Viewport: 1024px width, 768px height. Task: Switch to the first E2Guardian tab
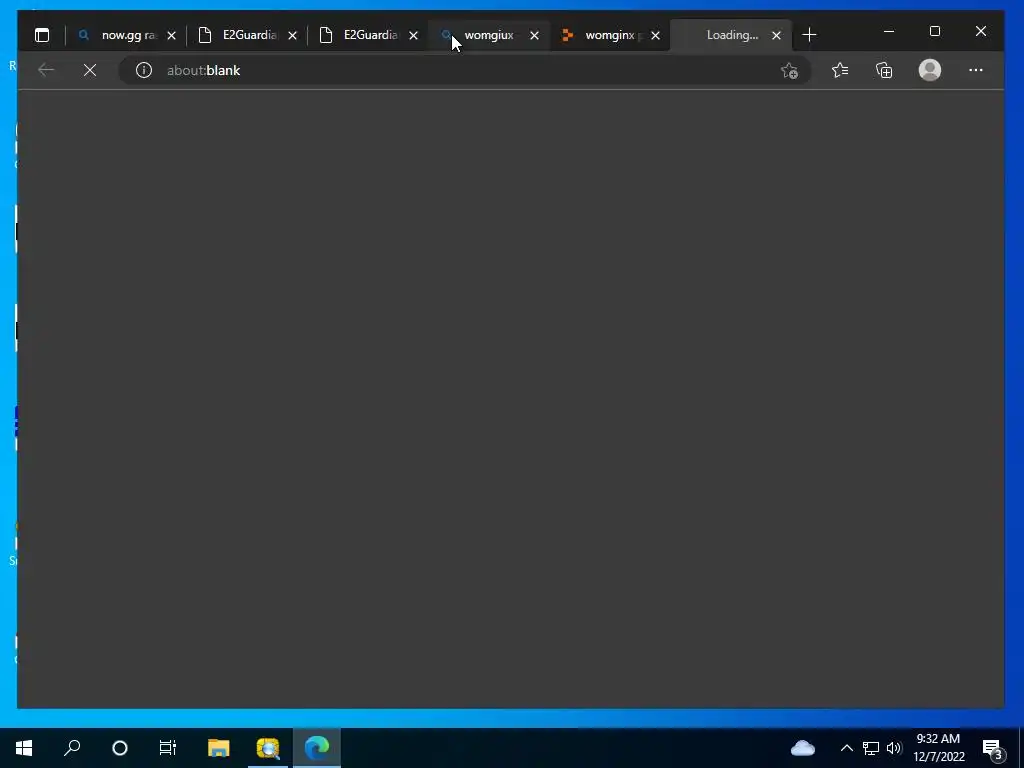point(248,35)
